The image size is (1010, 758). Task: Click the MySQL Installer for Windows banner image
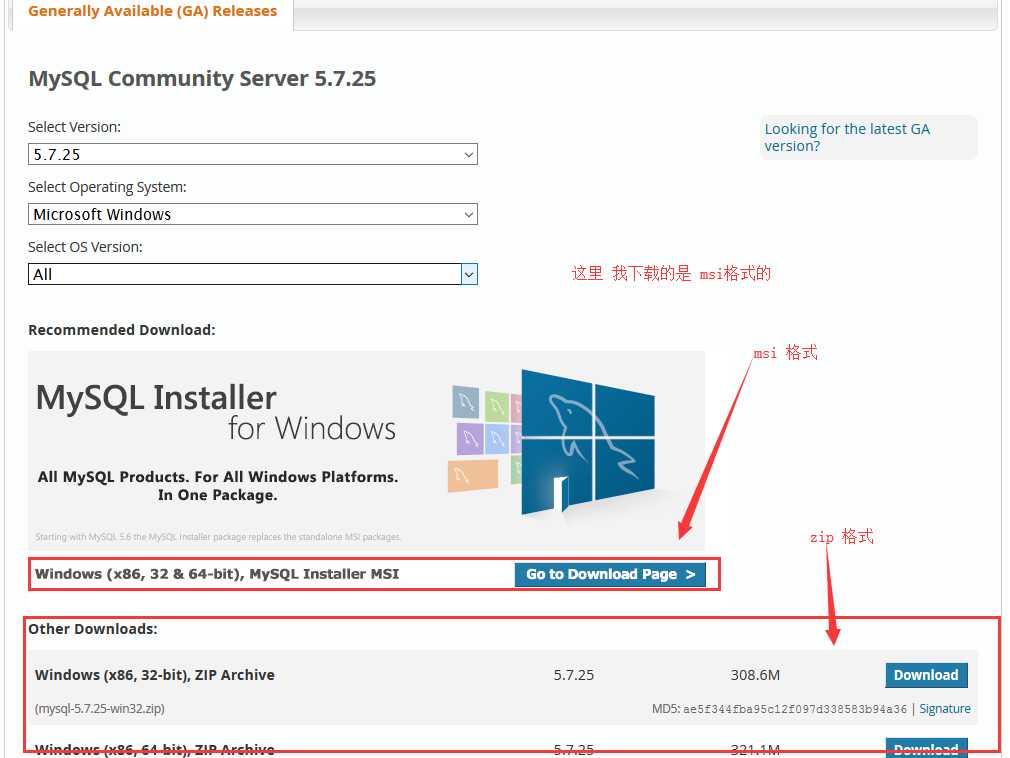(x=367, y=450)
